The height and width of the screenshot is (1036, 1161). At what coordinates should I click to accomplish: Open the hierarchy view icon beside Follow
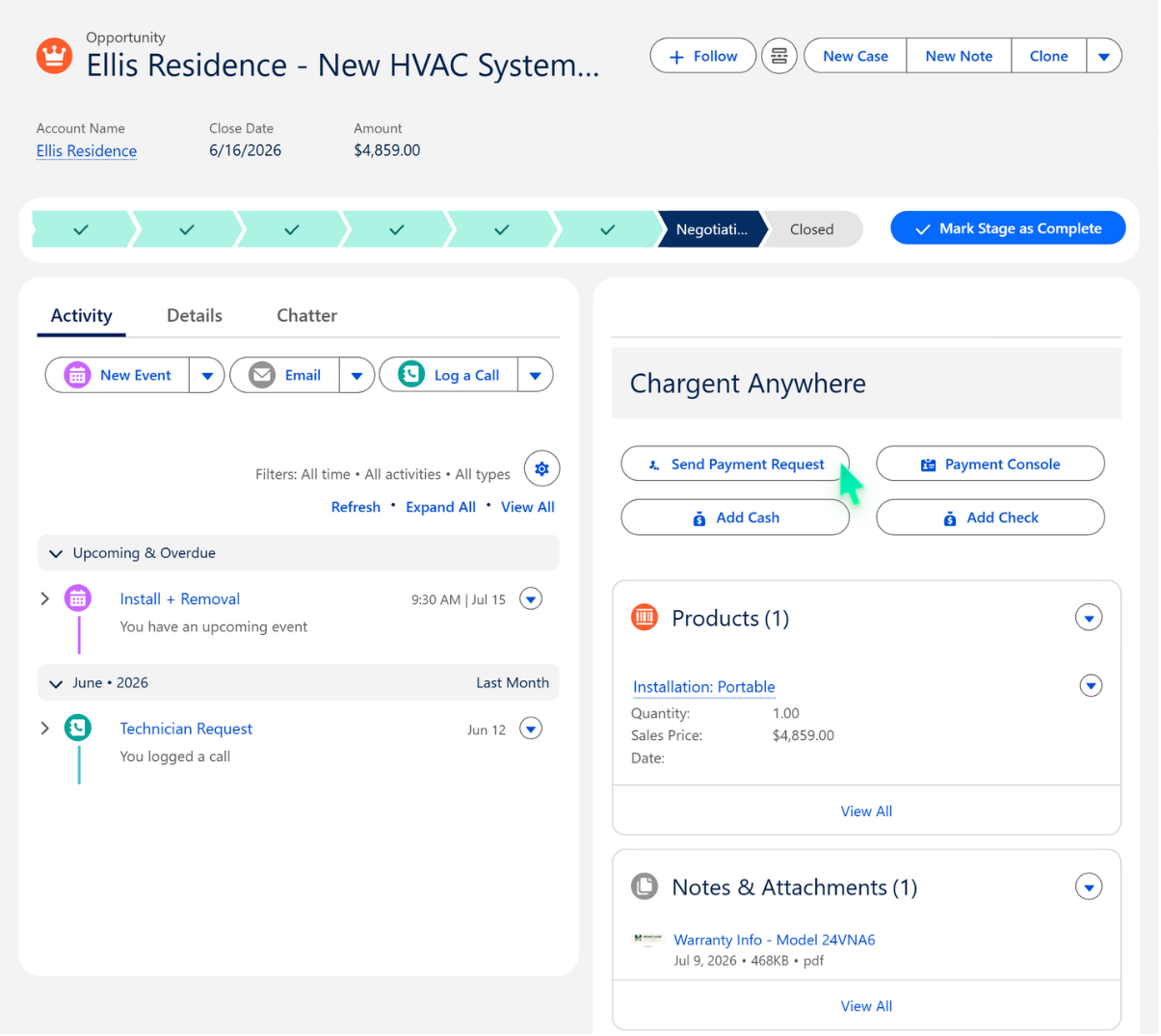click(778, 56)
